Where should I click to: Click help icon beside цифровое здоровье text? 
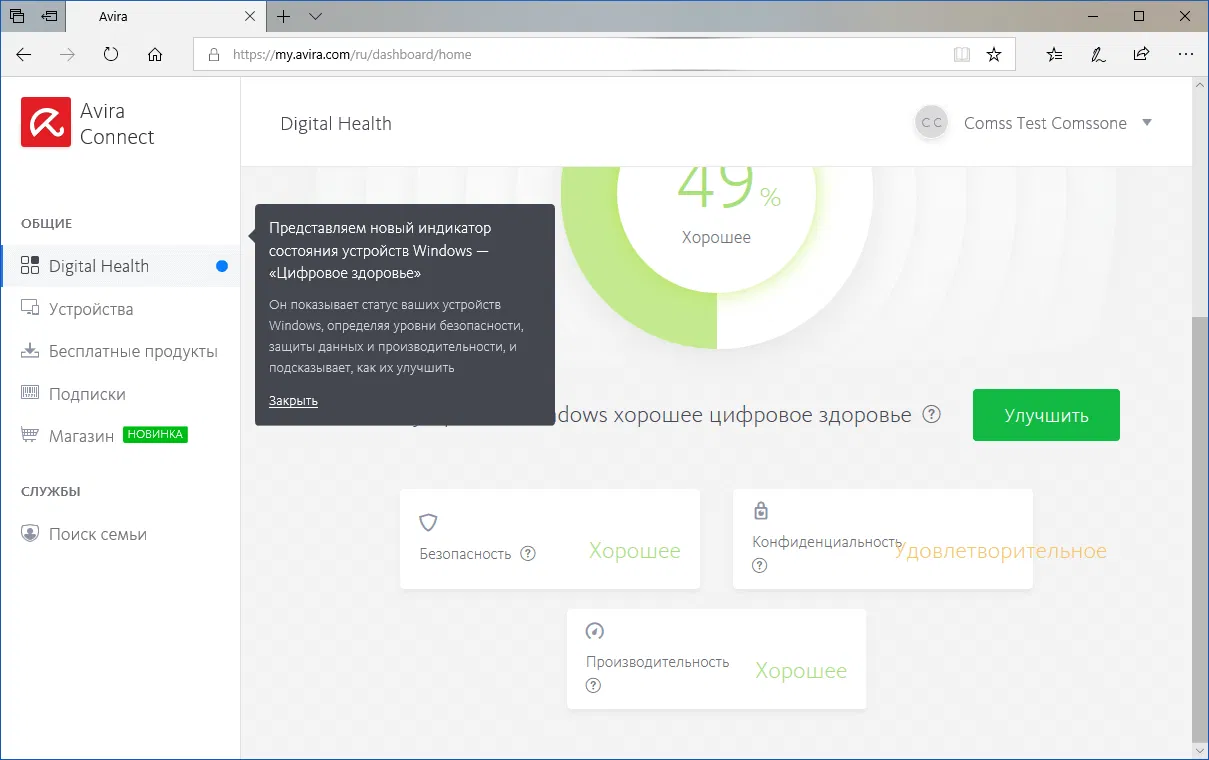click(931, 414)
